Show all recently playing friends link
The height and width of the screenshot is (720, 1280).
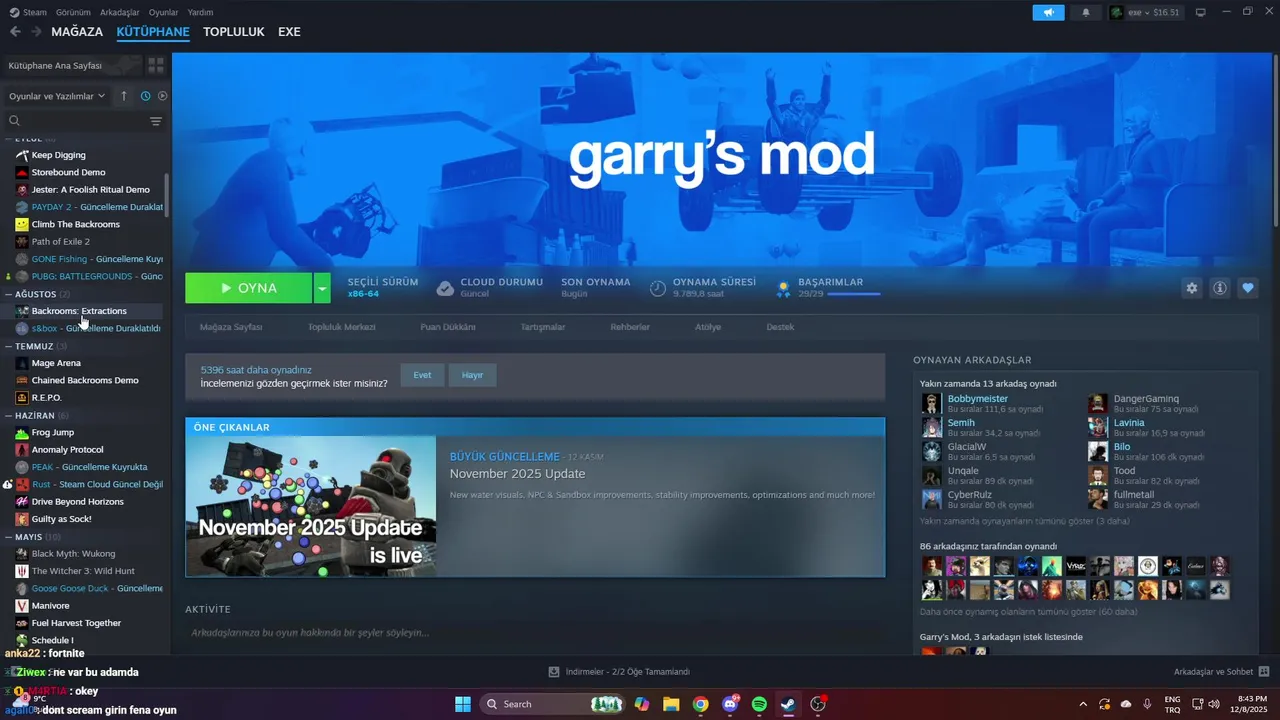[1024, 521]
